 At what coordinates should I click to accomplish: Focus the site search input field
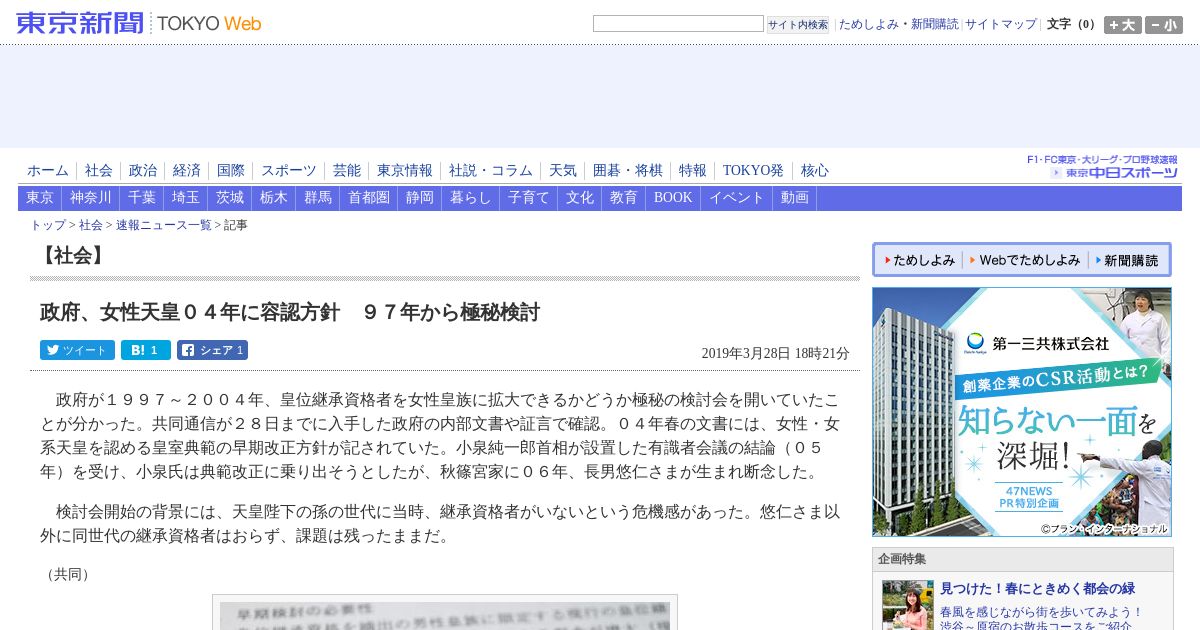678,23
